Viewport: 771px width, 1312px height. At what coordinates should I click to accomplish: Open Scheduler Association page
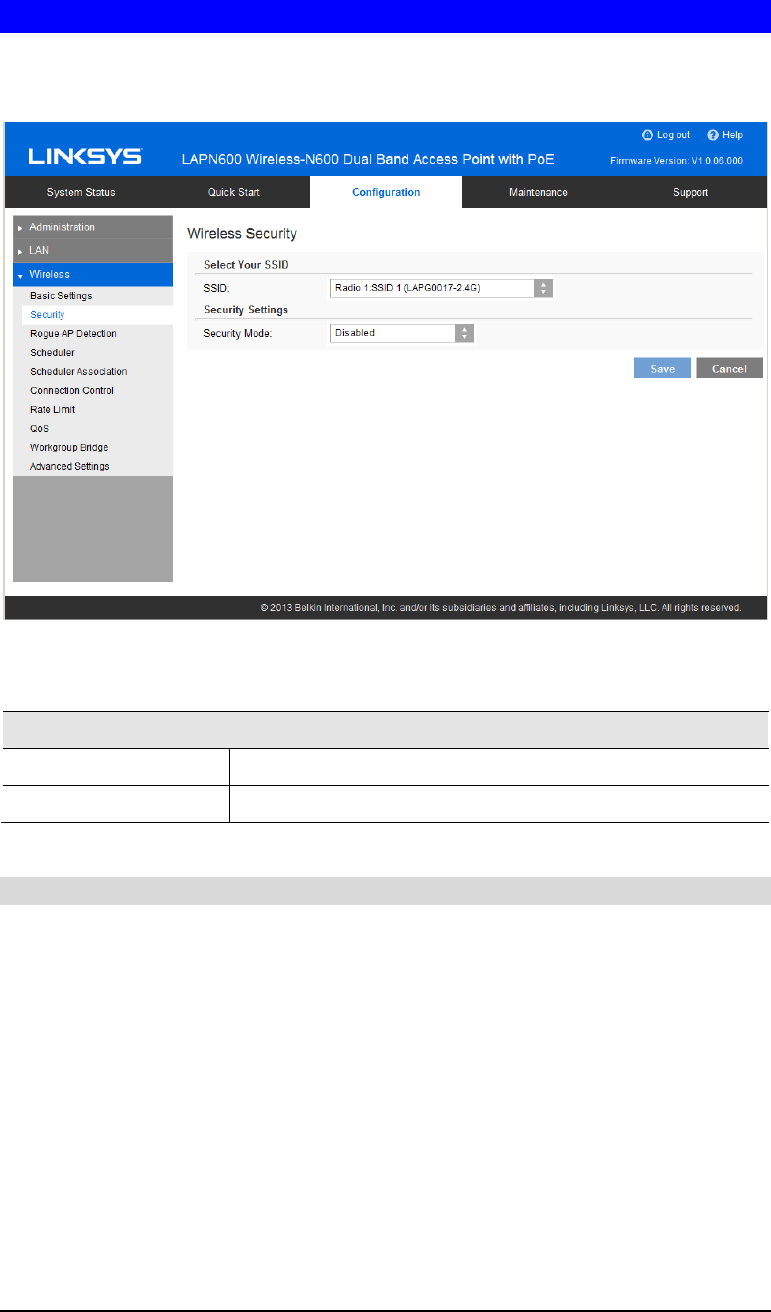click(x=79, y=372)
